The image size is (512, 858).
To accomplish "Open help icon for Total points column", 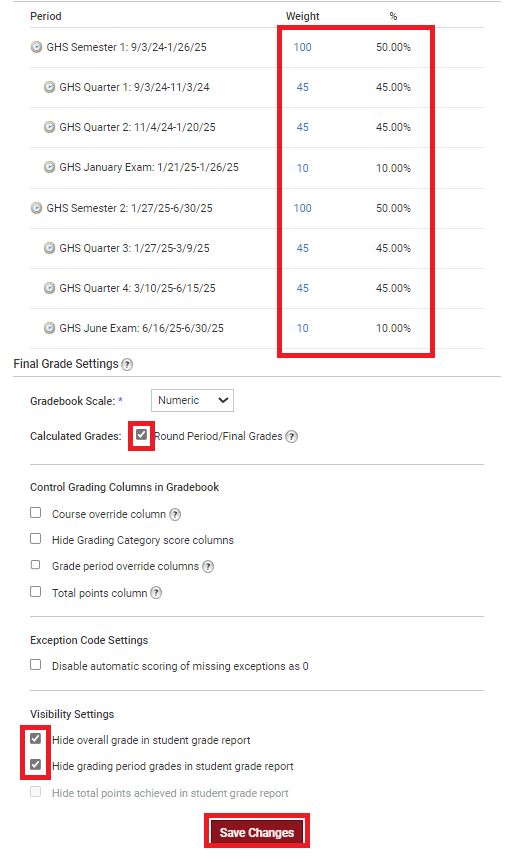I will coord(156,593).
